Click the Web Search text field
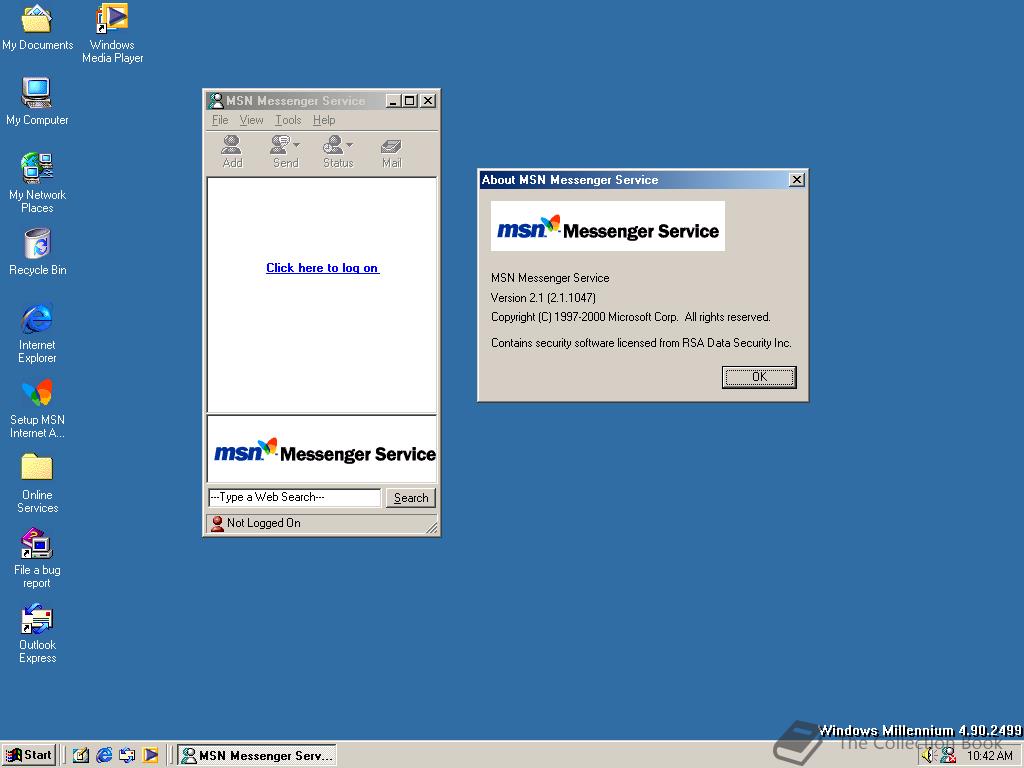 [295, 498]
